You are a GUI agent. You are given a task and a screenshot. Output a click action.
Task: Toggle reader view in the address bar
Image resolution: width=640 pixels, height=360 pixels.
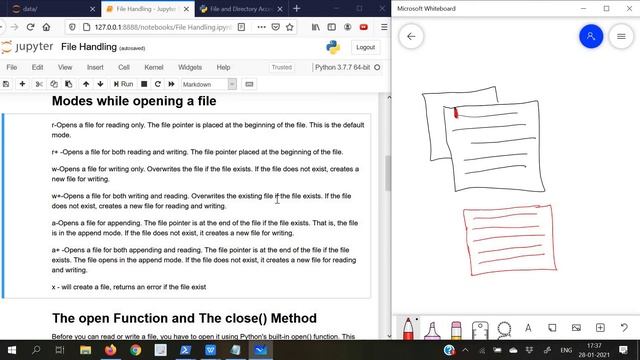[241, 27]
